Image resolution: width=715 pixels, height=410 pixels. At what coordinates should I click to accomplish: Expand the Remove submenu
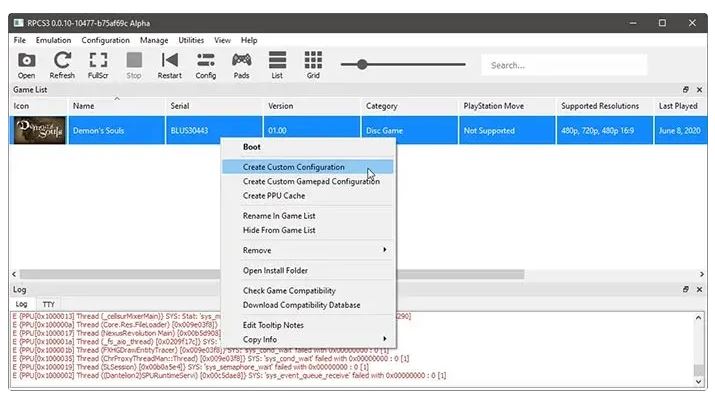tap(308, 250)
